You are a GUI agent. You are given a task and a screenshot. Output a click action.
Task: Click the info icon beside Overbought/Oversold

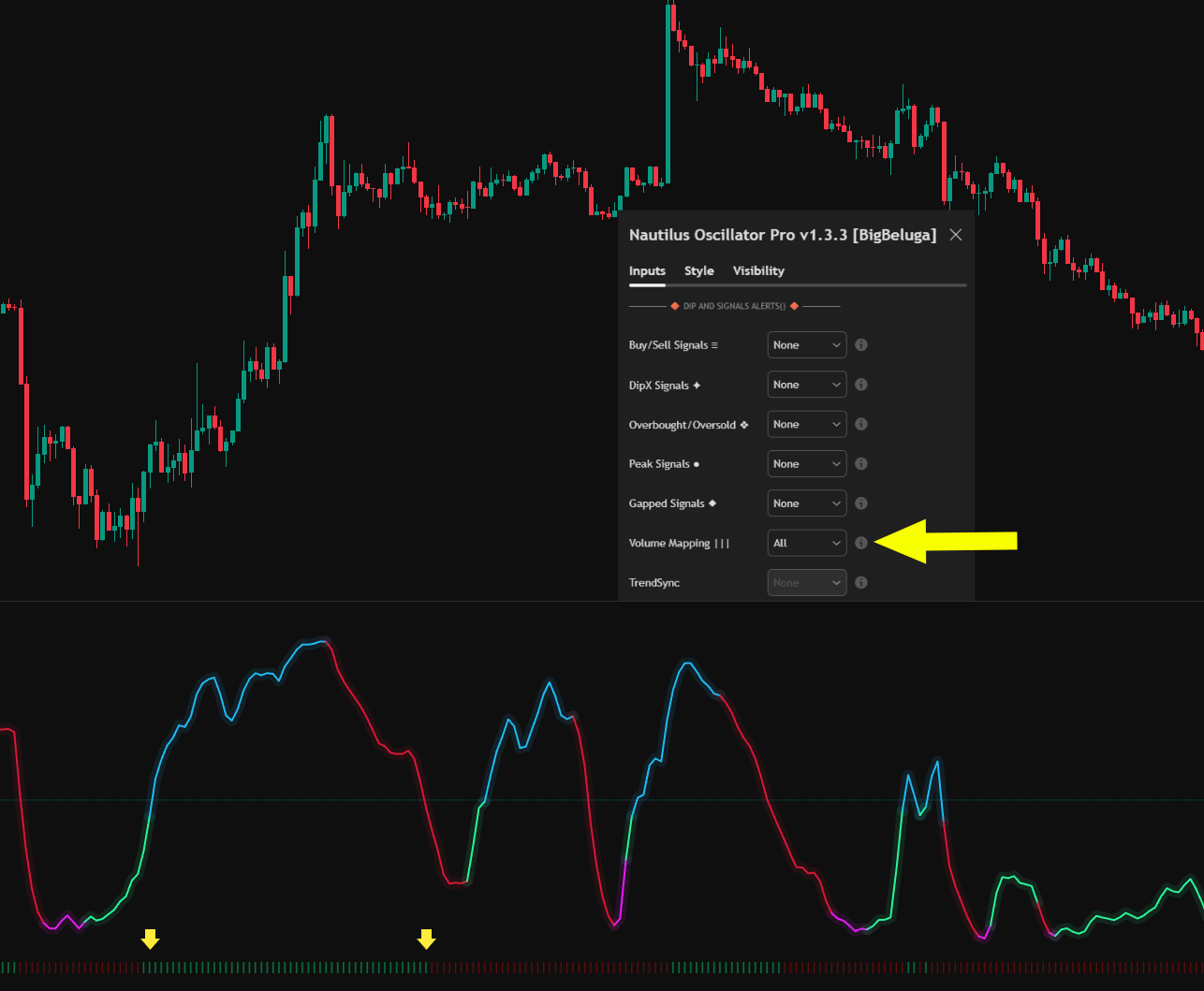861,424
